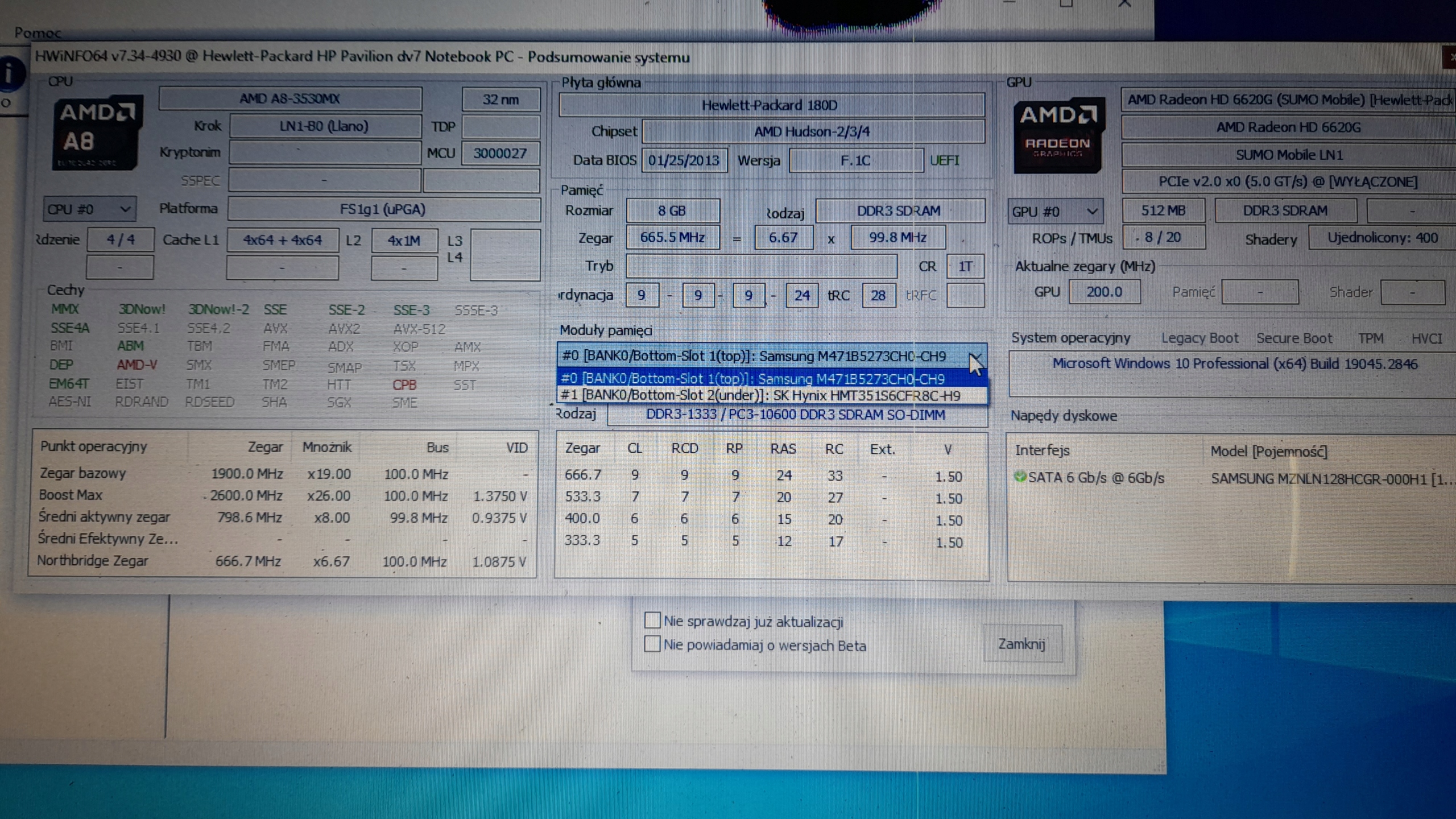The image size is (1456, 819).
Task: Click the 99.8 MHz memory base clock
Action: pyautogui.click(x=898, y=238)
